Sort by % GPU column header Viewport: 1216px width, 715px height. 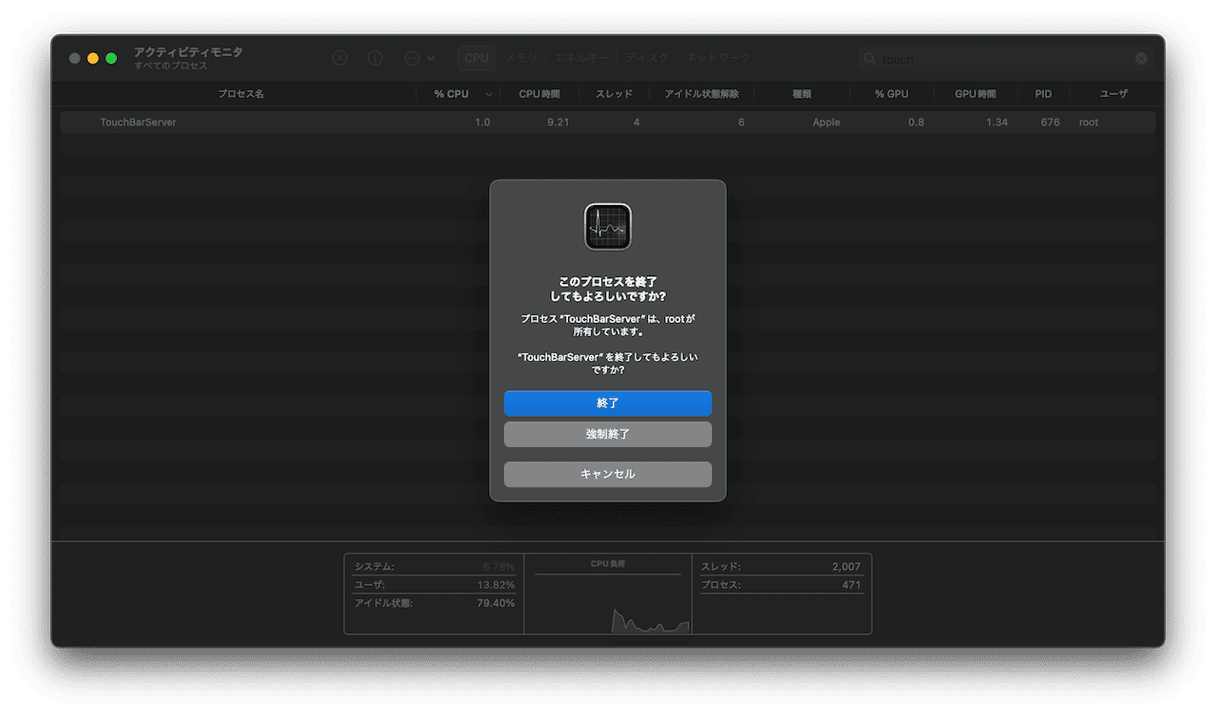[891, 94]
